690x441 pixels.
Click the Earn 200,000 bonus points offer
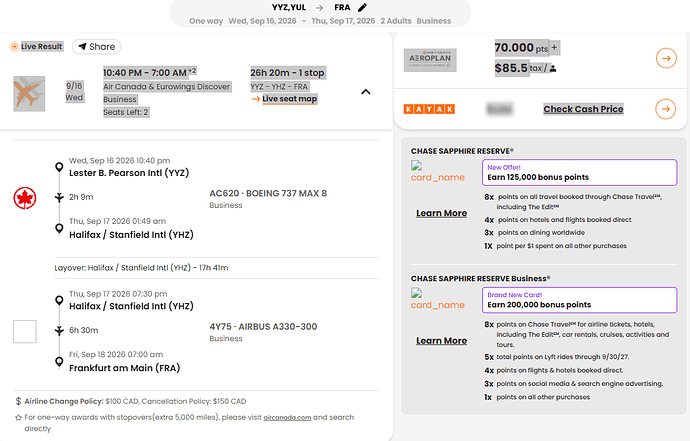click(579, 298)
